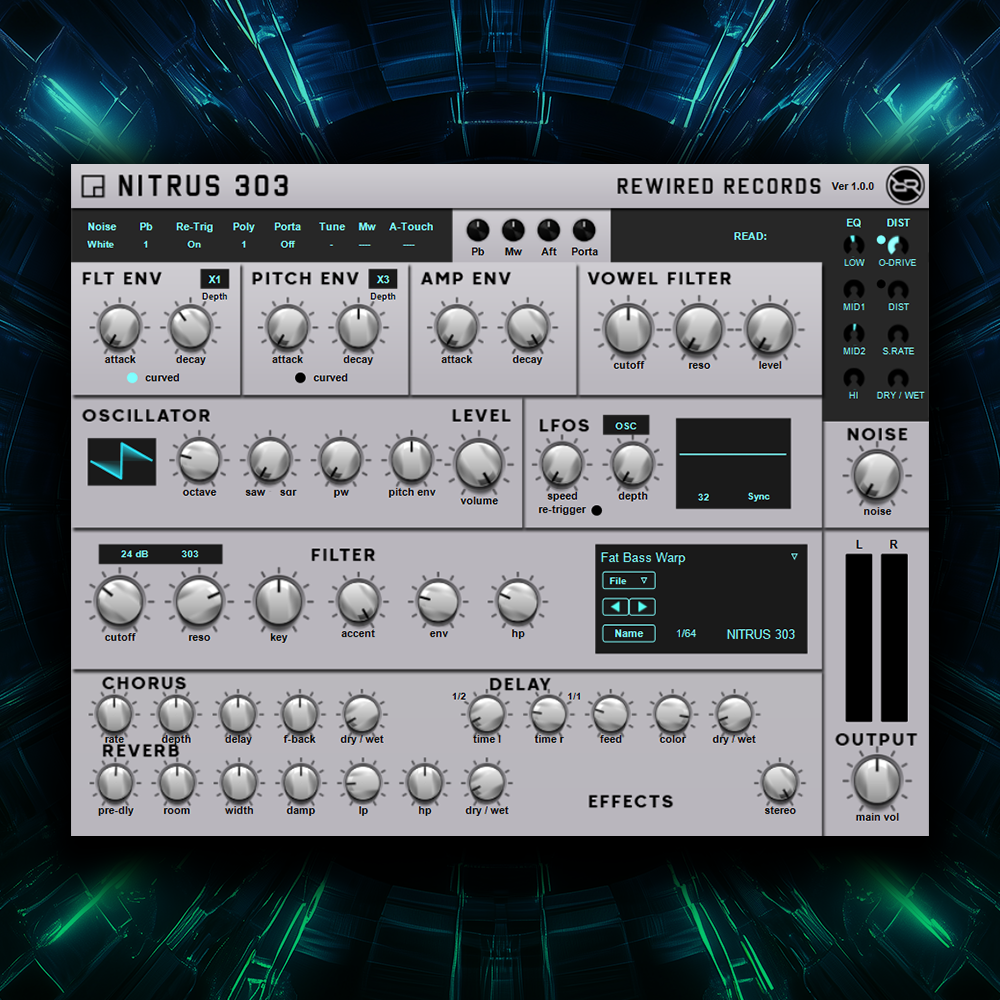Image resolution: width=1000 pixels, height=1000 pixels.
Task: Click the Re-Trig On setting
Action: 194,244
